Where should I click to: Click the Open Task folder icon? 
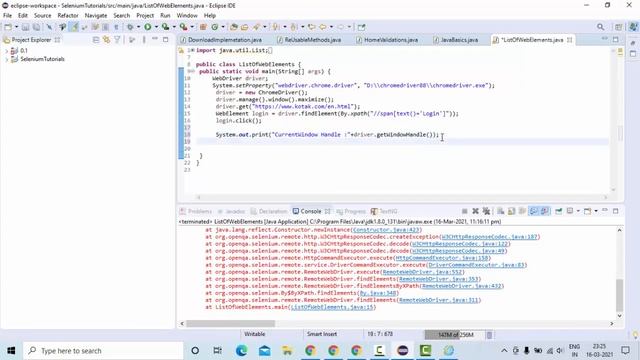click(x=244, y=27)
